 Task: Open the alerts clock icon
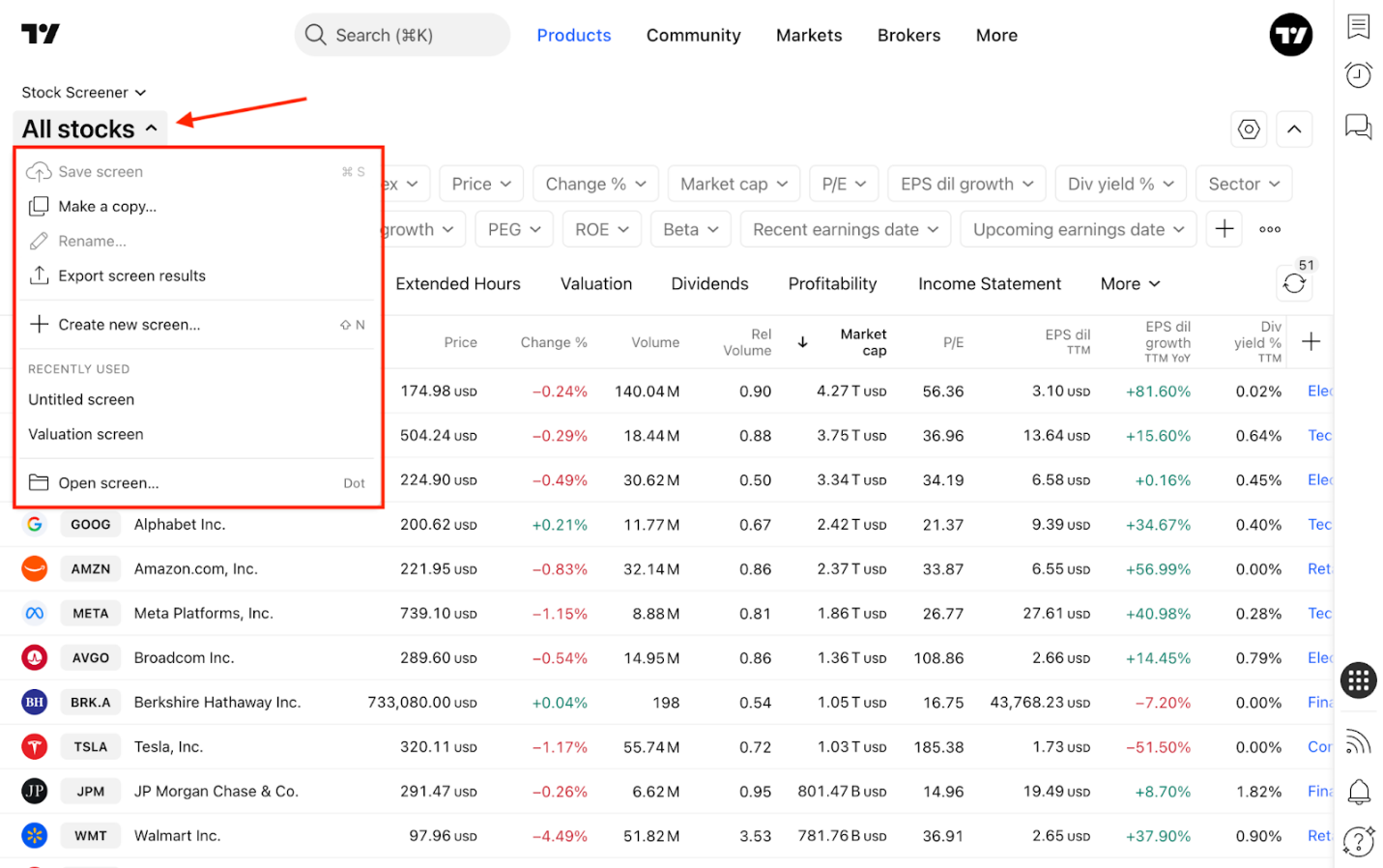[1358, 75]
